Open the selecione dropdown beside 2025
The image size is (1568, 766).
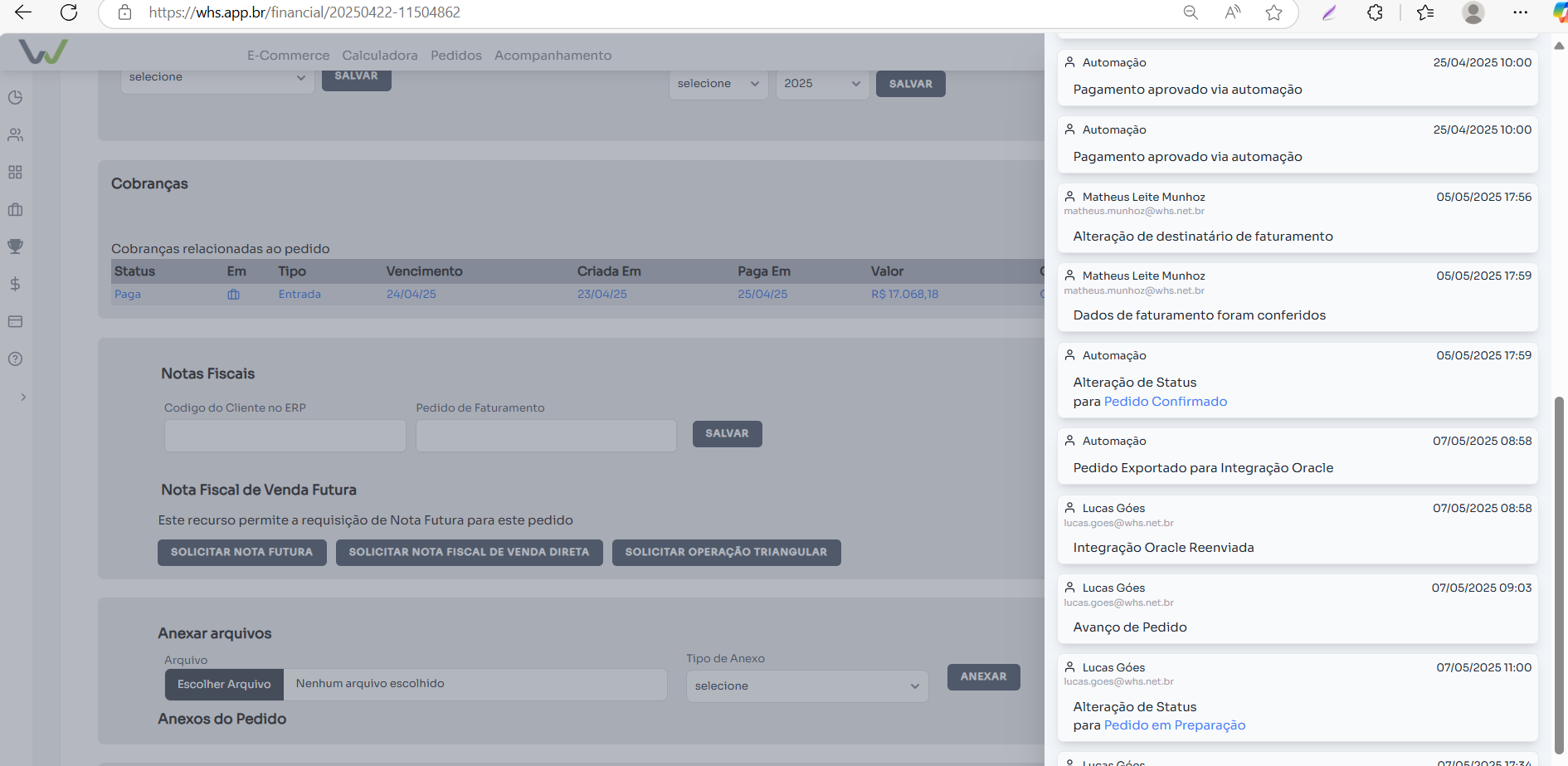[x=718, y=84]
